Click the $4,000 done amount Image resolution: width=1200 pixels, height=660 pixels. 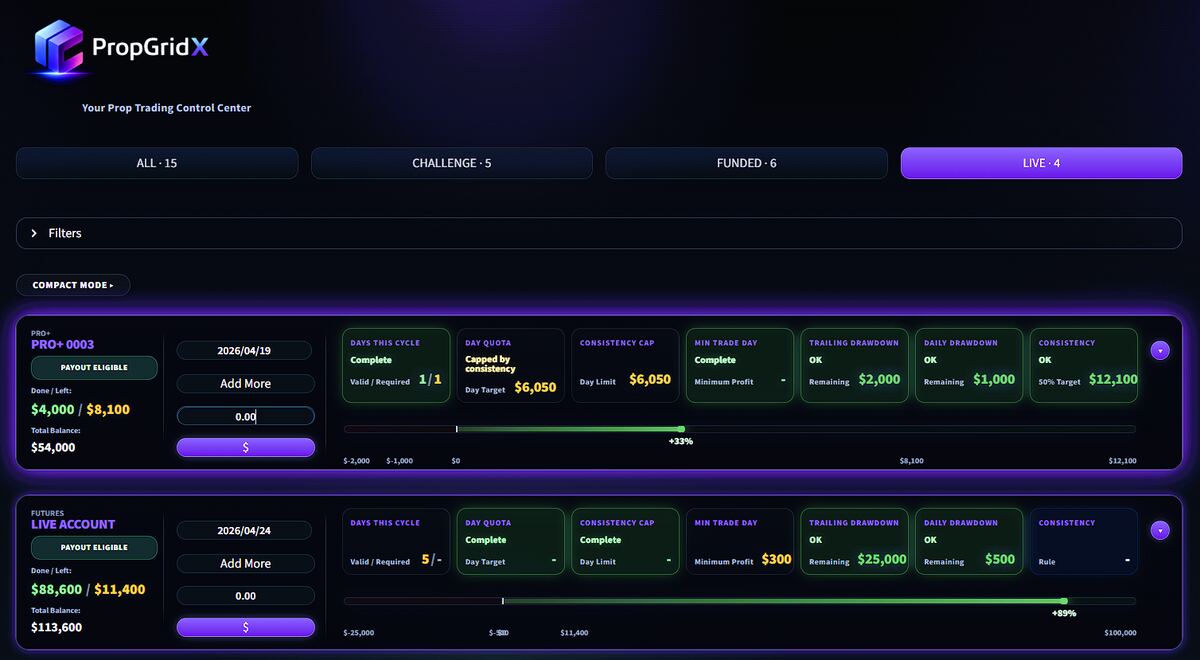click(x=53, y=410)
